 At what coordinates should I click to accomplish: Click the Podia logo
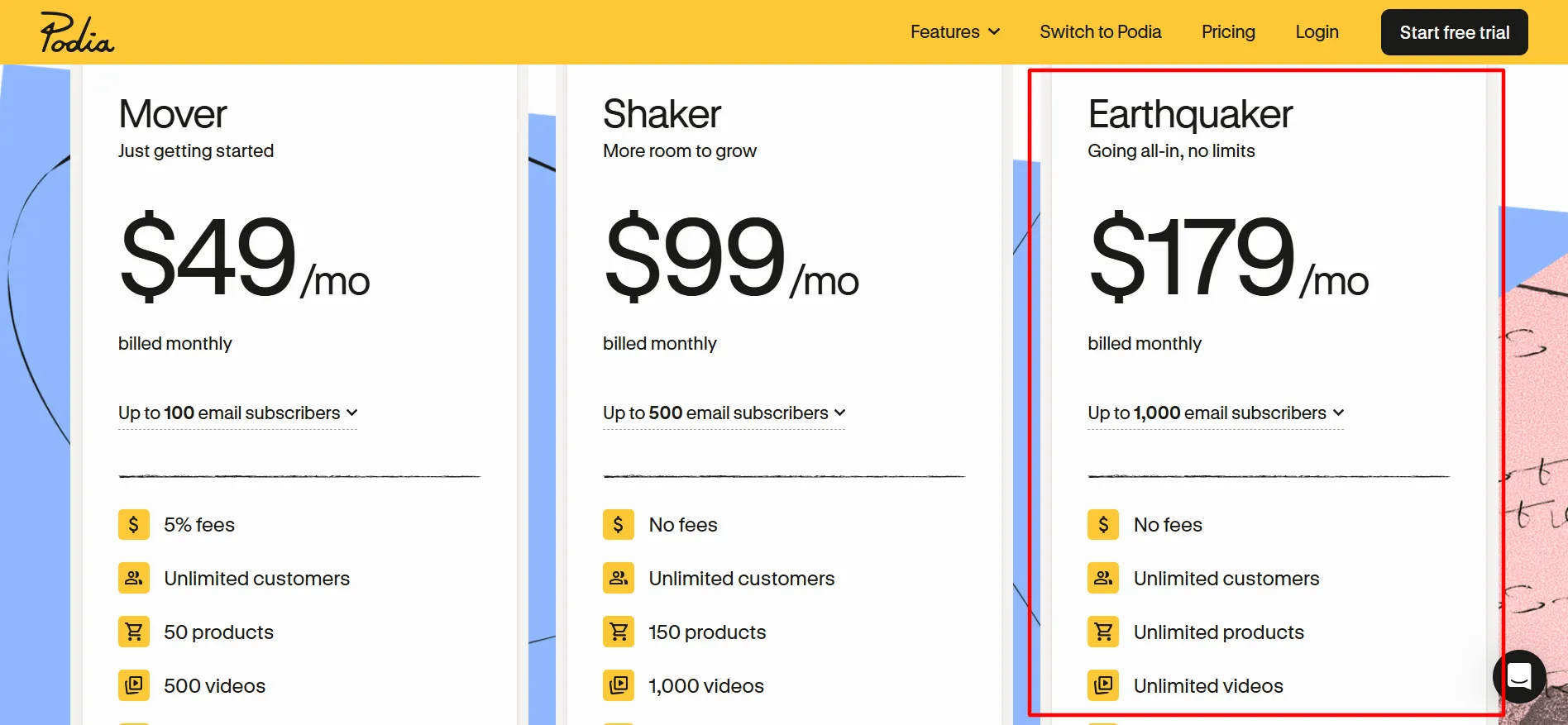coord(77,33)
